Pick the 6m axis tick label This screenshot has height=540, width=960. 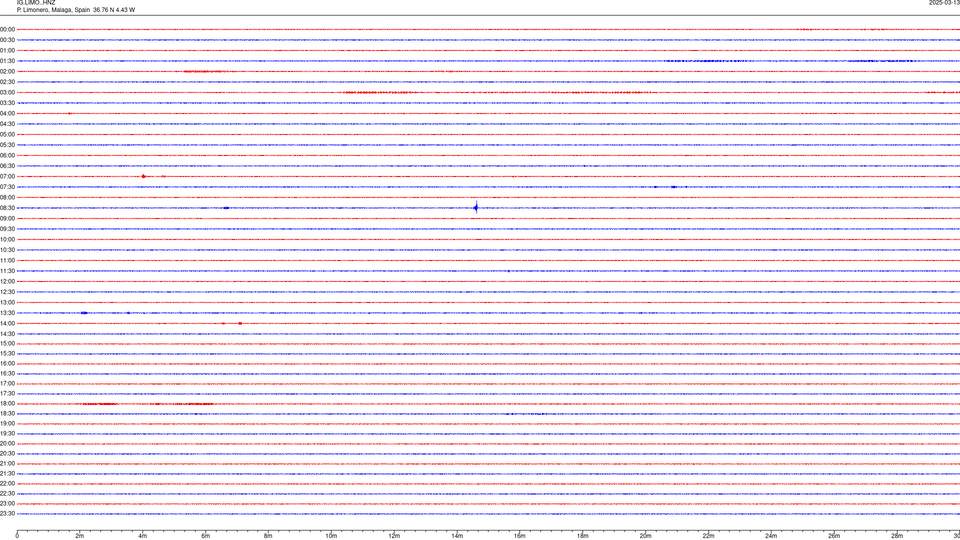206,536
